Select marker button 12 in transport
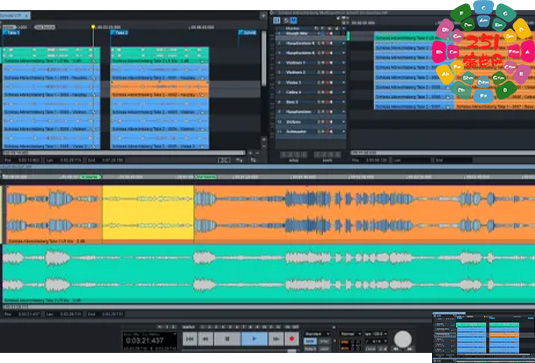Screen dimensions: 535x363 (x=278, y=327)
